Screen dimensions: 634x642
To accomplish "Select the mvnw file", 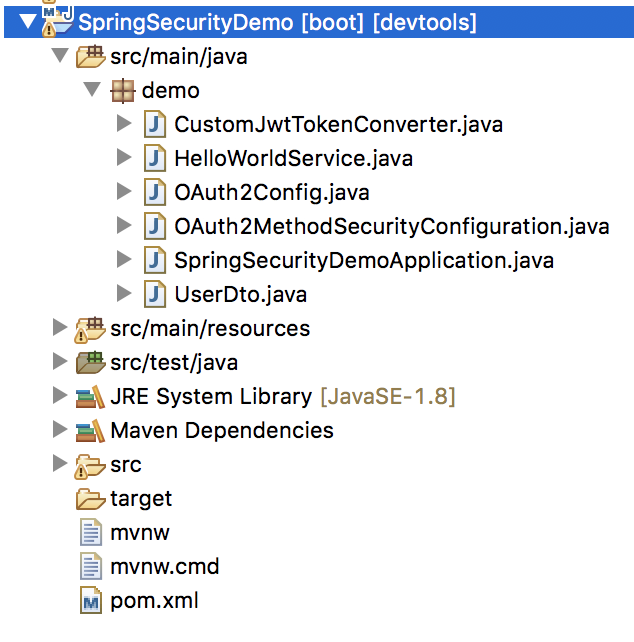I will (140, 533).
